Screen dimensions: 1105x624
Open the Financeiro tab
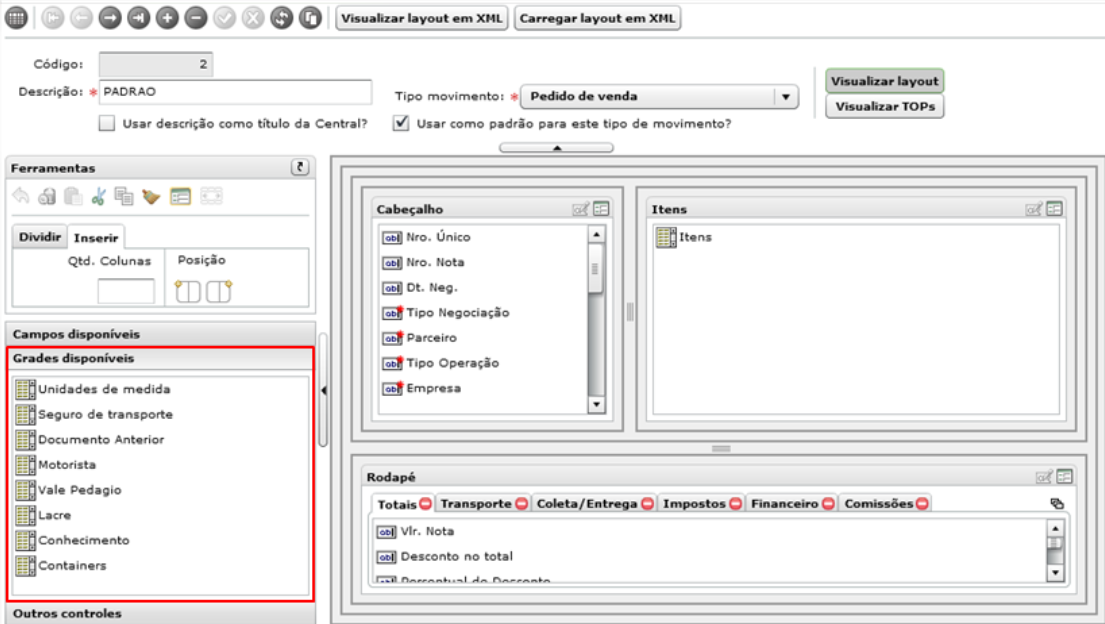(784, 503)
